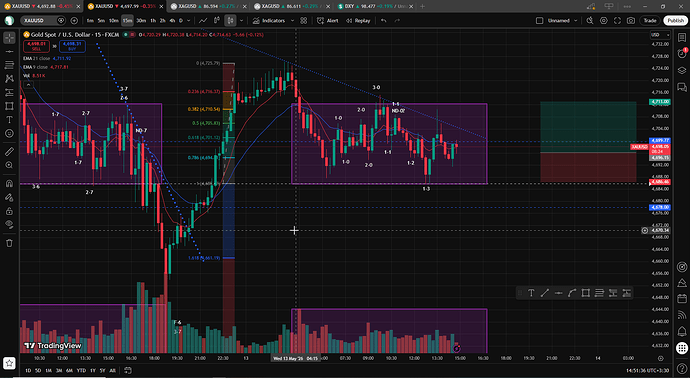Open notifications bell icon
The height and width of the screenshot is (378, 690).
[x=682, y=331]
